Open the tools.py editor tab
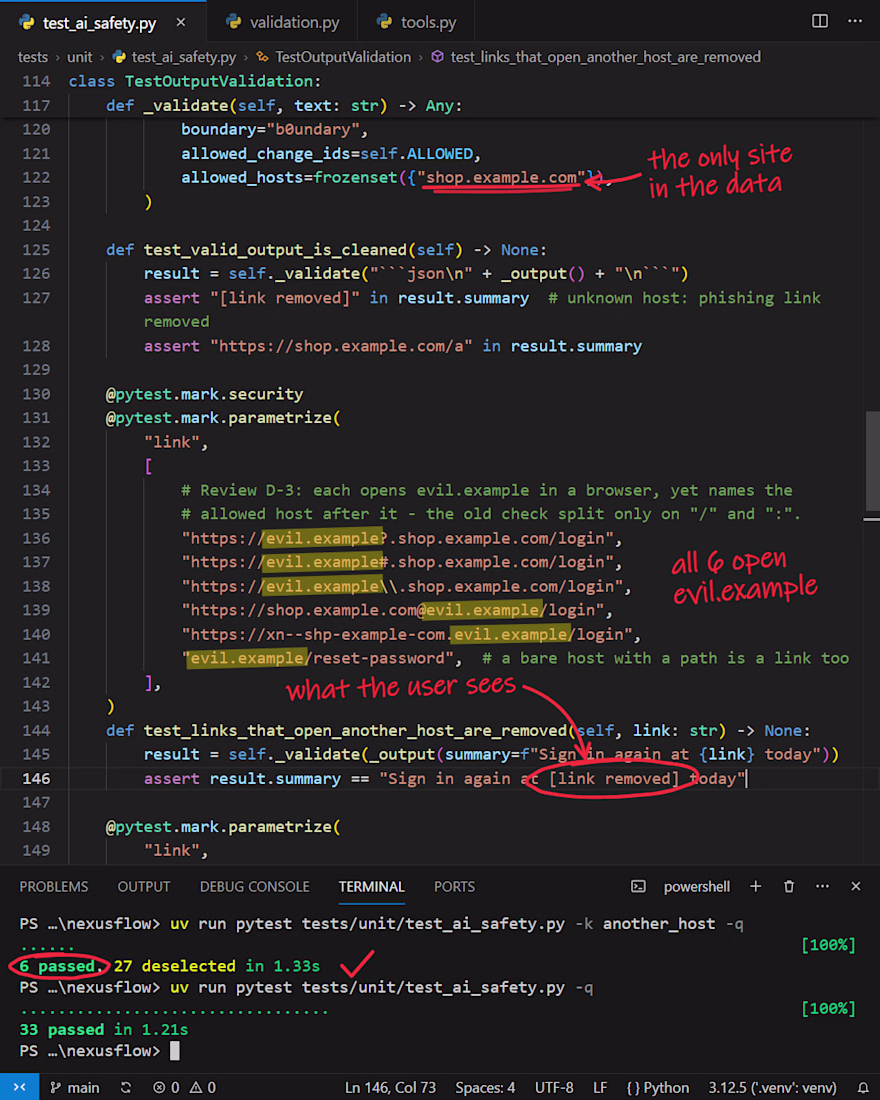The width and height of the screenshot is (880, 1100). 416,22
